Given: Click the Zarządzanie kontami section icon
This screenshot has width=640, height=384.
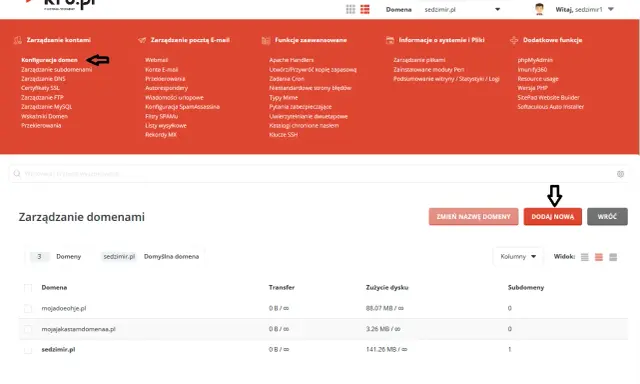Looking at the screenshot, I should (18, 40).
